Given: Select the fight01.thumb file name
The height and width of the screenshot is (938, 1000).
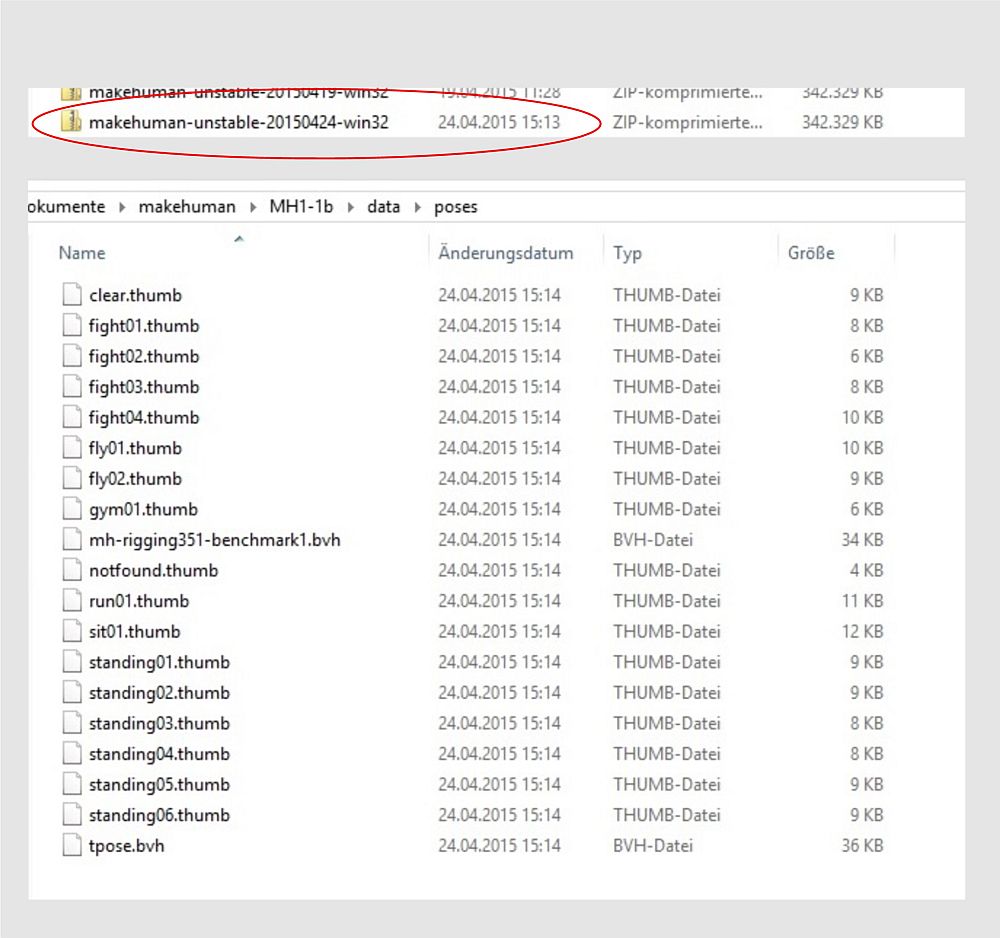Looking at the screenshot, I should click(x=144, y=326).
